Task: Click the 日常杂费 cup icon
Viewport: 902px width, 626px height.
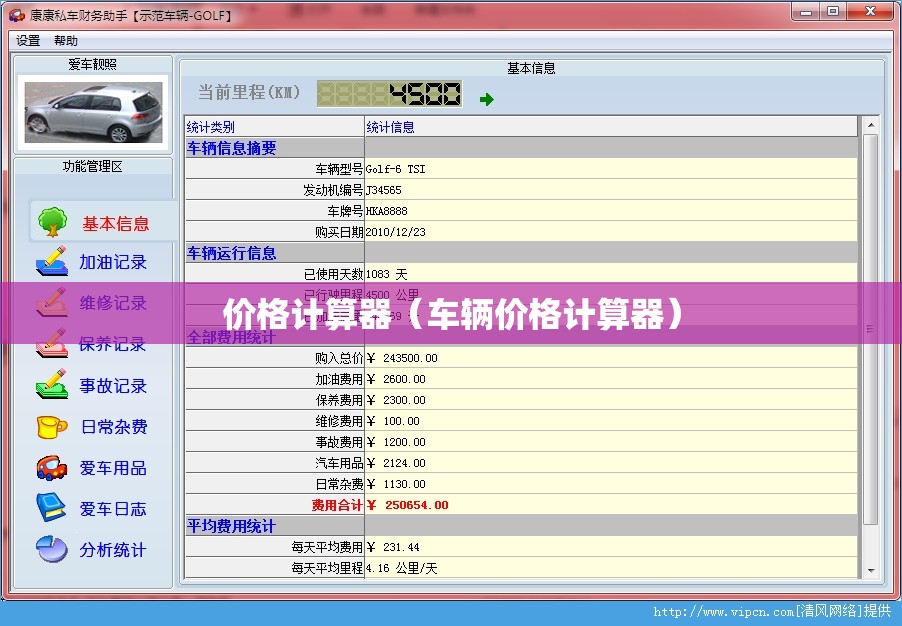Action: point(52,427)
